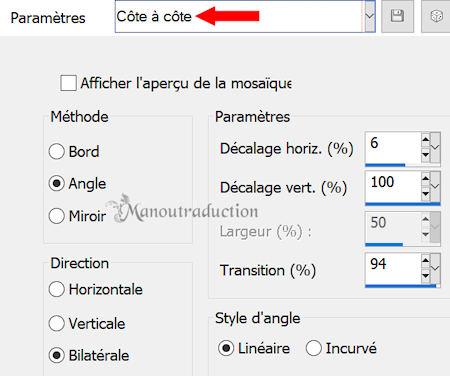
Task: Click the blue slider bar under Transition
Action: pyautogui.click(x=403, y=286)
